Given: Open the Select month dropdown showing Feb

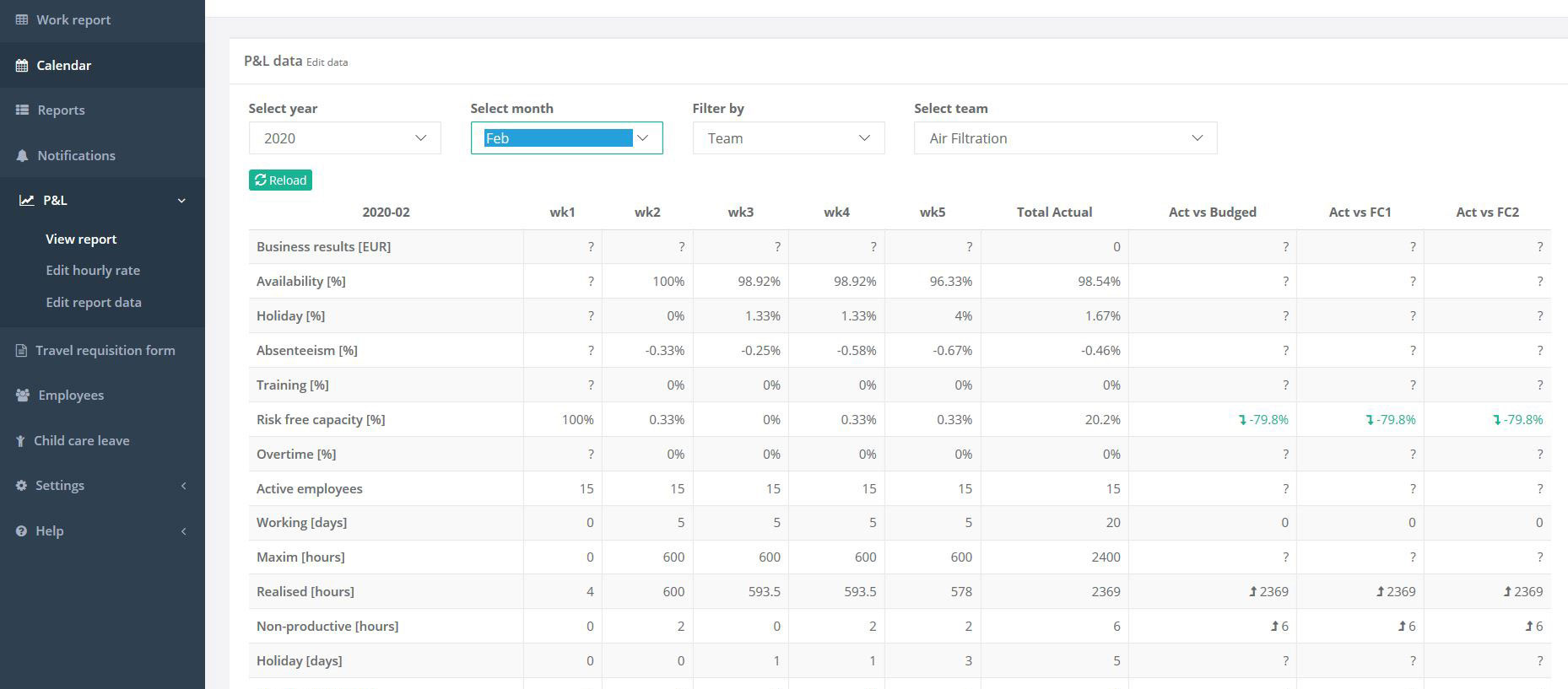Looking at the screenshot, I should [x=566, y=138].
